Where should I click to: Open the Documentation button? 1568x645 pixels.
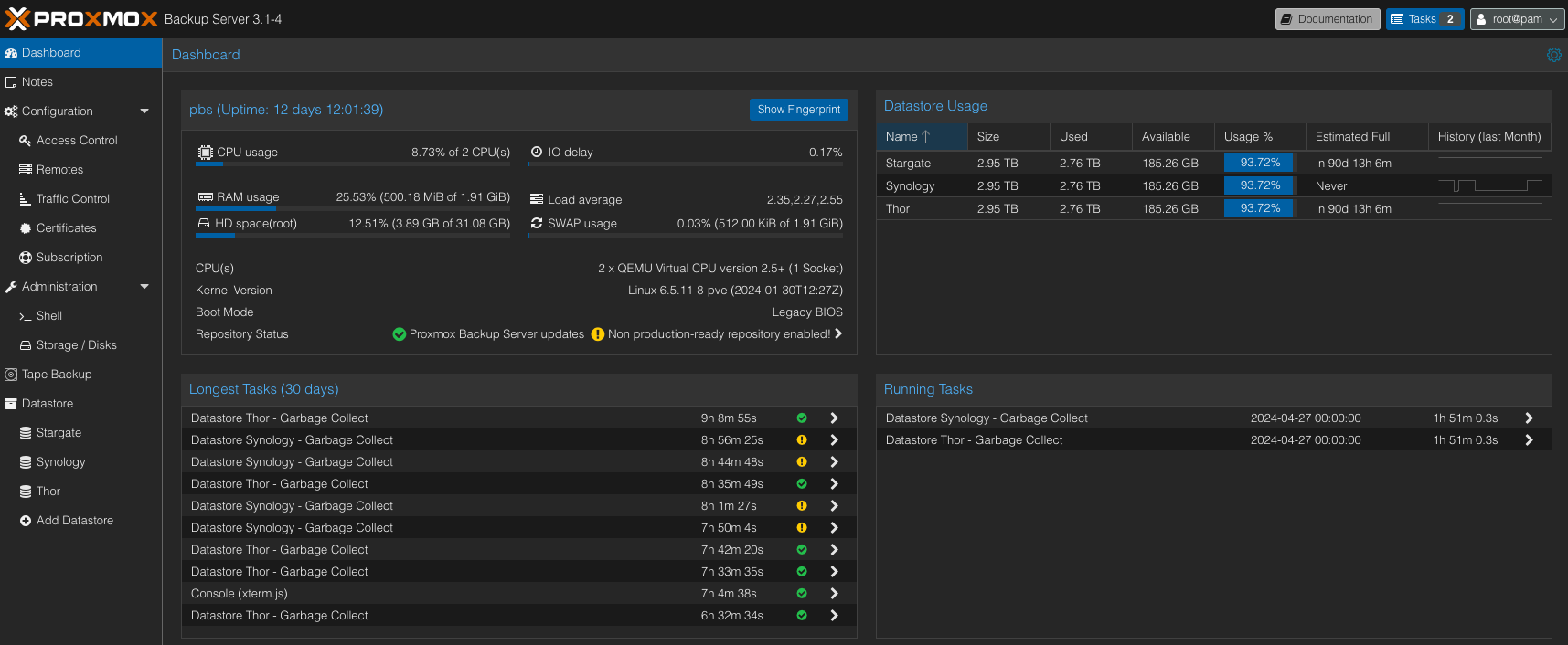coord(1327,19)
